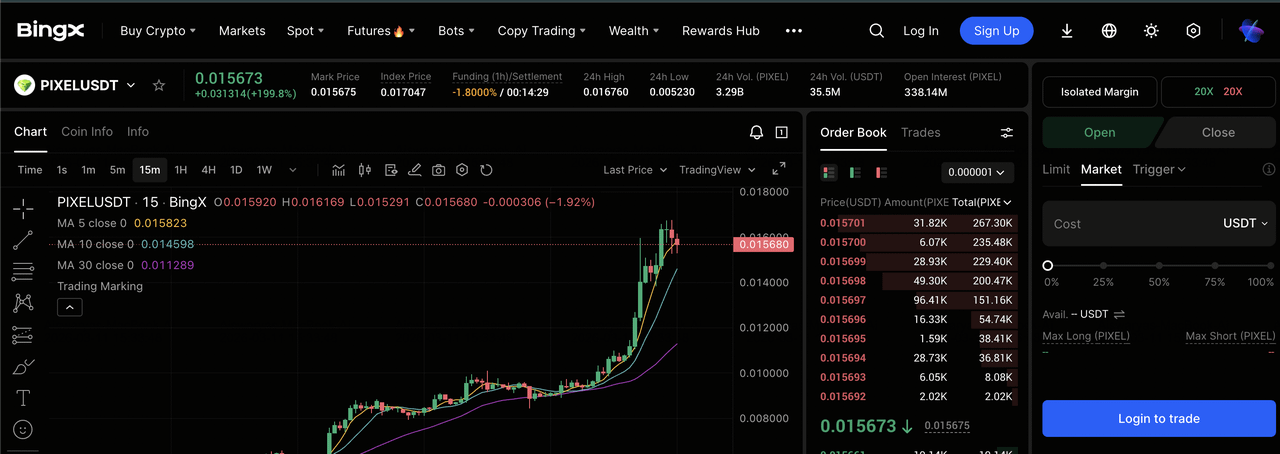
Task: Expand more chart intervals chevron
Action: point(292,170)
